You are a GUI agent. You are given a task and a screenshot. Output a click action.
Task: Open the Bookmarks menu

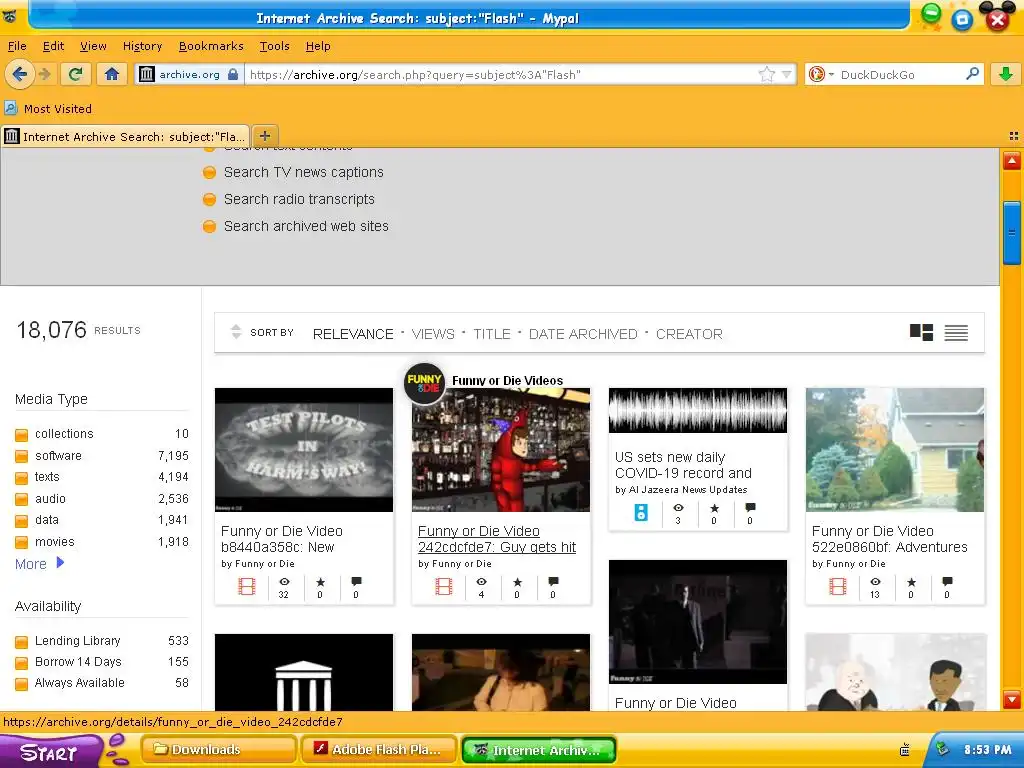(211, 46)
